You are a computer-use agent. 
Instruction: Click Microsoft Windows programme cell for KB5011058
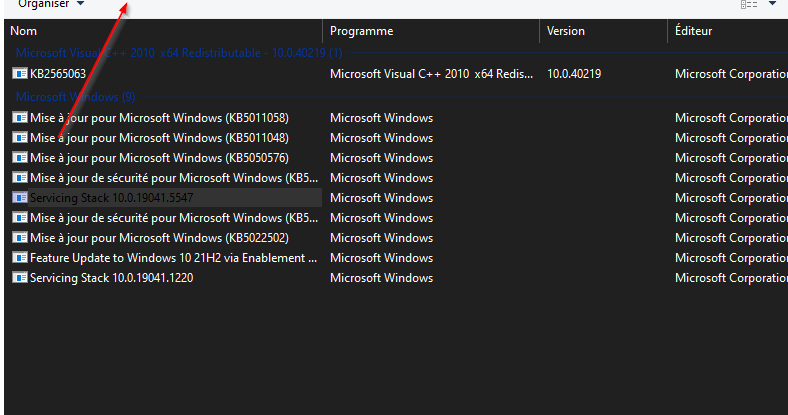[381, 118]
